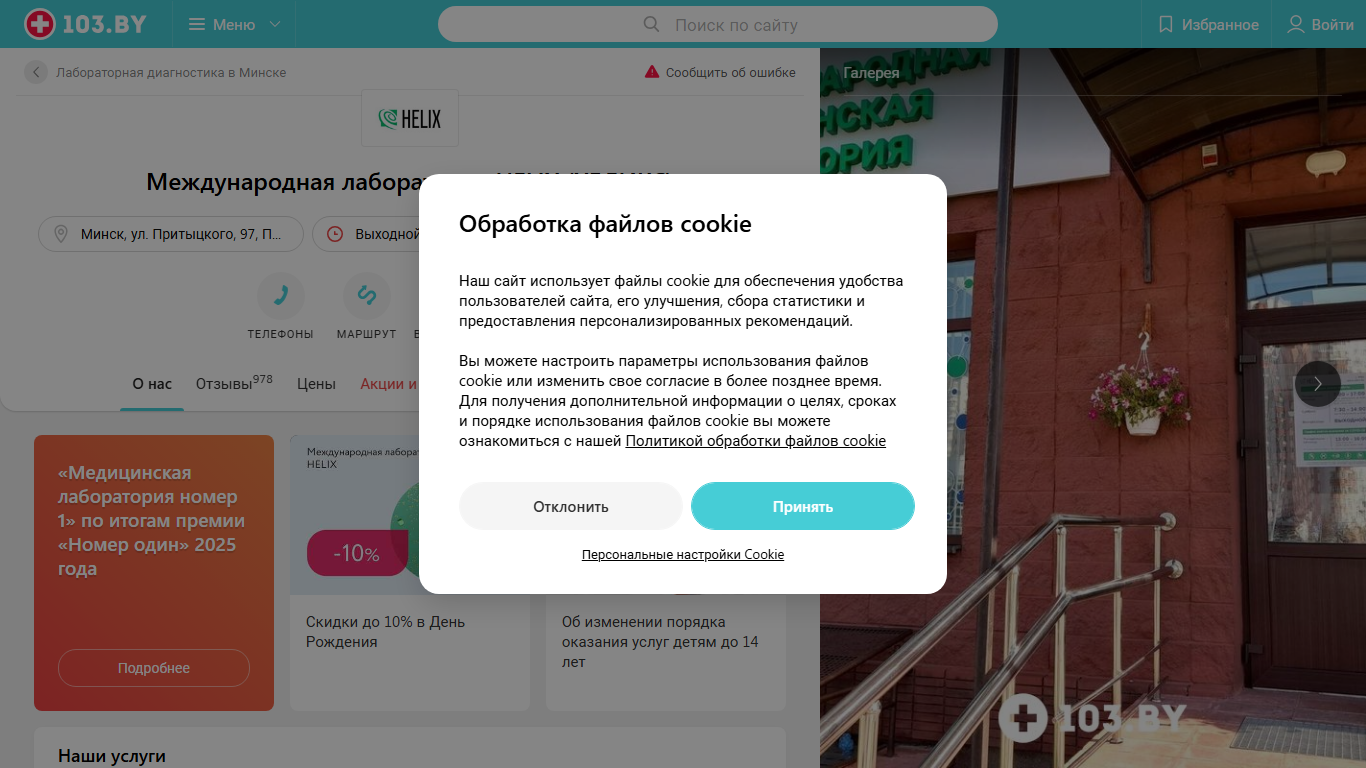Open Политикой обработки файлов cookie link
Viewport: 1366px width, 768px height.
point(756,441)
